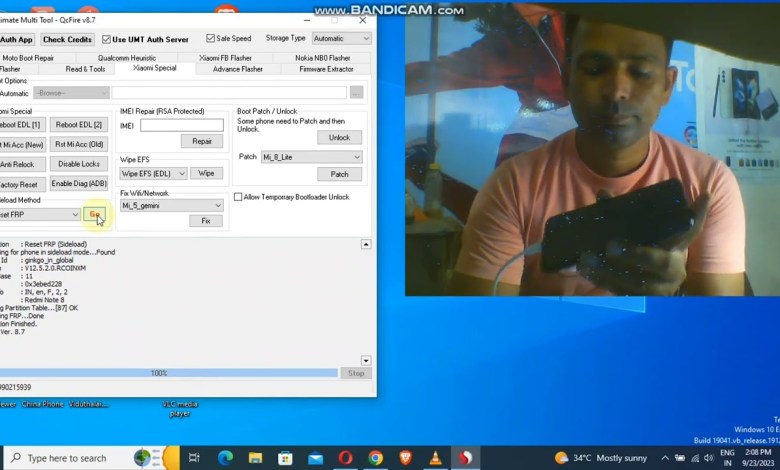Open the Mail app taskbar icon
Viewport: 780px width, 470px height.
(315, 458)
